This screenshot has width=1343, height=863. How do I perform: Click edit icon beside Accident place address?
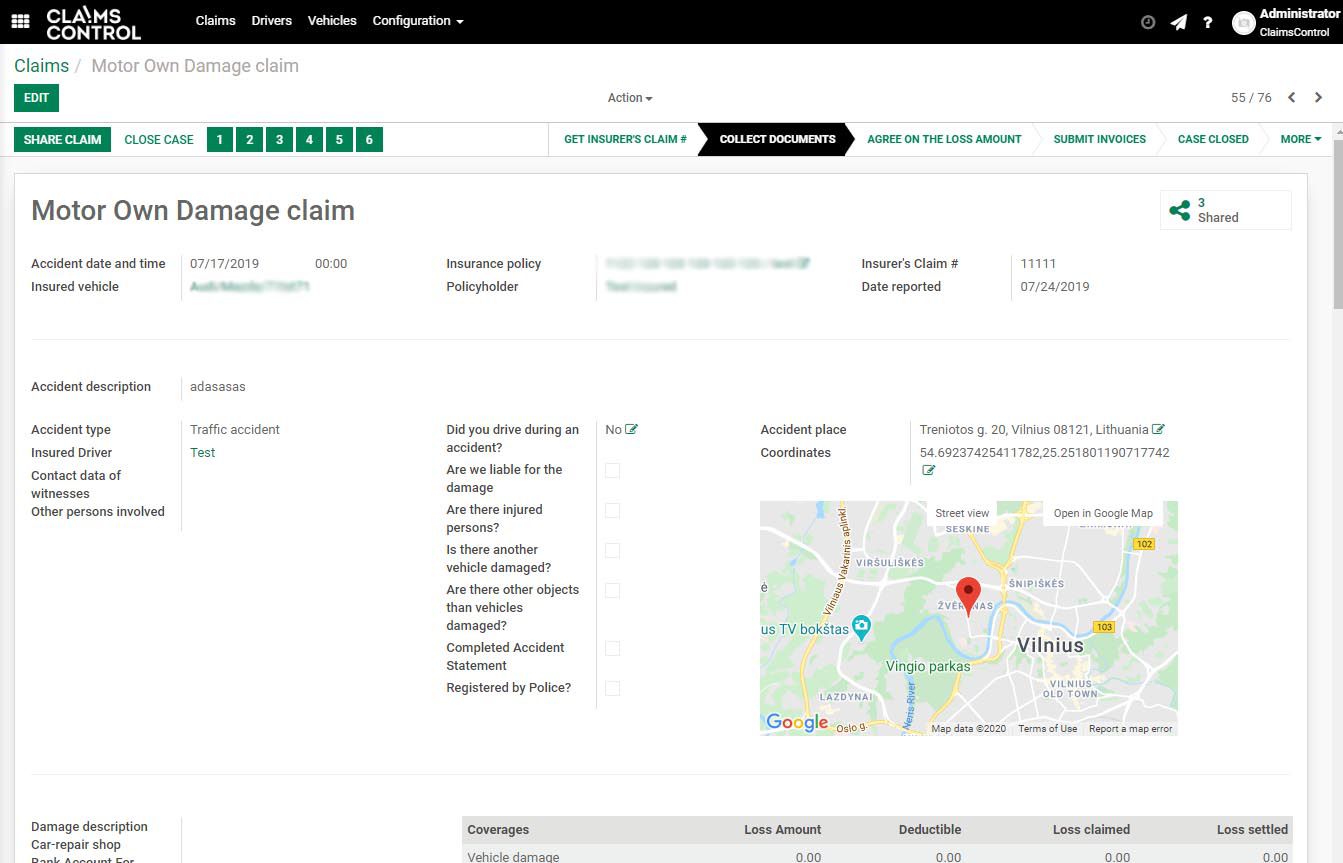click(1158, 430)
